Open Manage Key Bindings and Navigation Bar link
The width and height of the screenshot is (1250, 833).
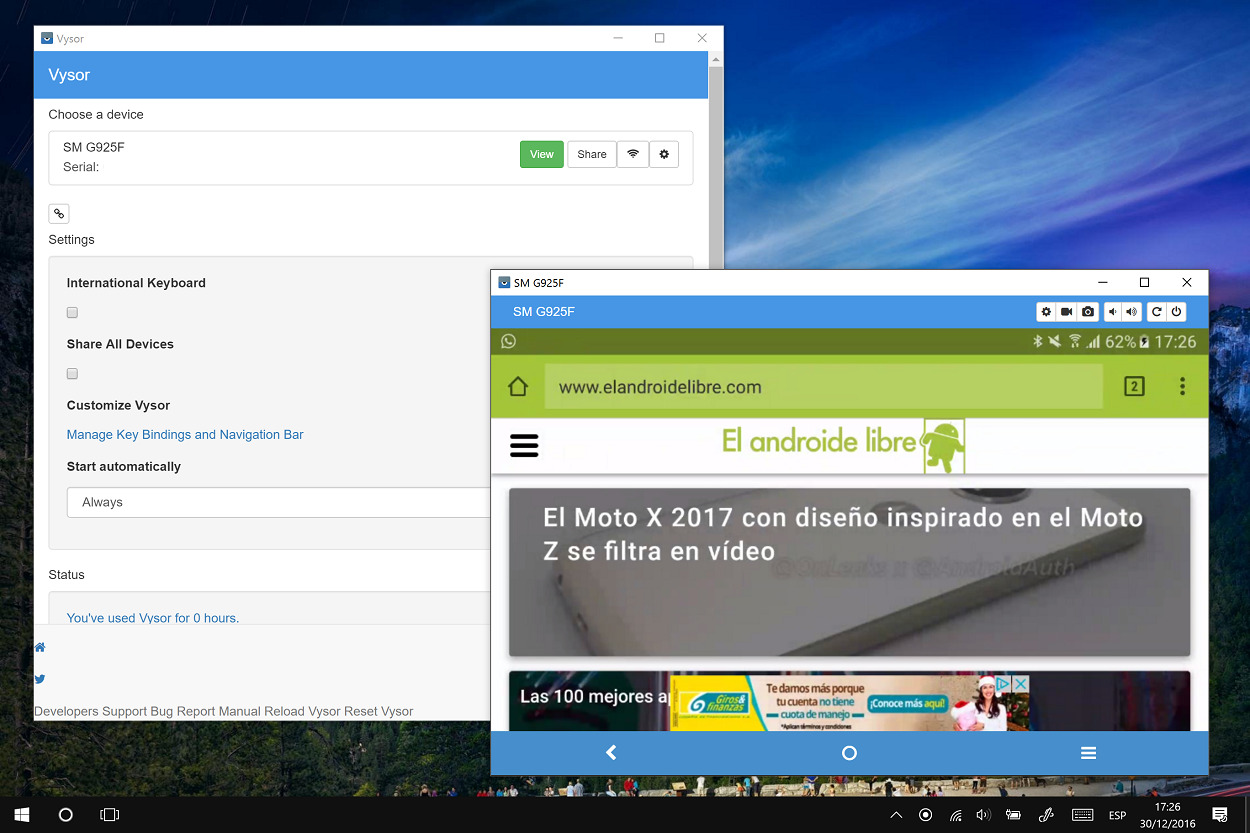pos(185,435)
